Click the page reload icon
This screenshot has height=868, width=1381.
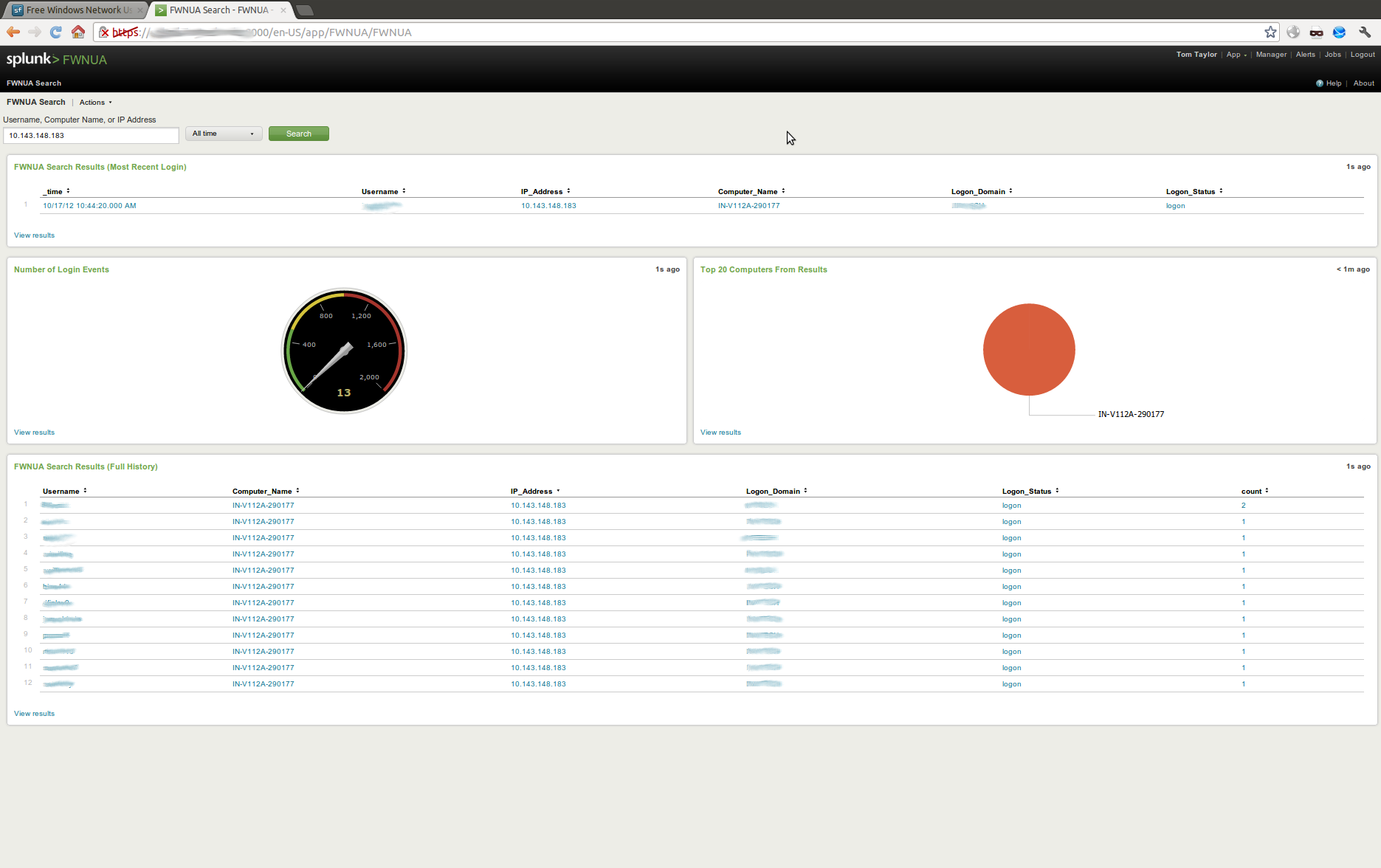click(x=55, y=32)
